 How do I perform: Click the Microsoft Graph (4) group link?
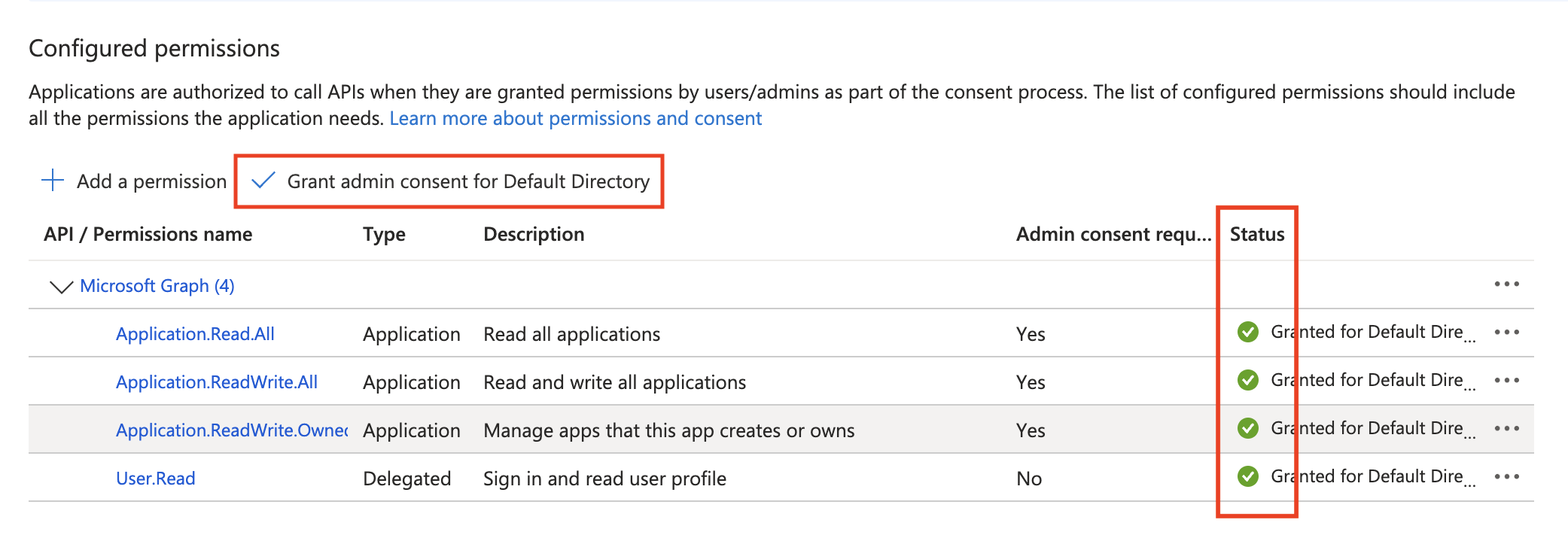point(157,286)
